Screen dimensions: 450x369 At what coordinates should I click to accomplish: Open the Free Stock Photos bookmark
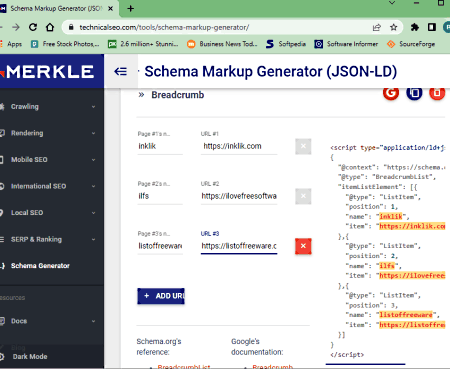point(65,44)
